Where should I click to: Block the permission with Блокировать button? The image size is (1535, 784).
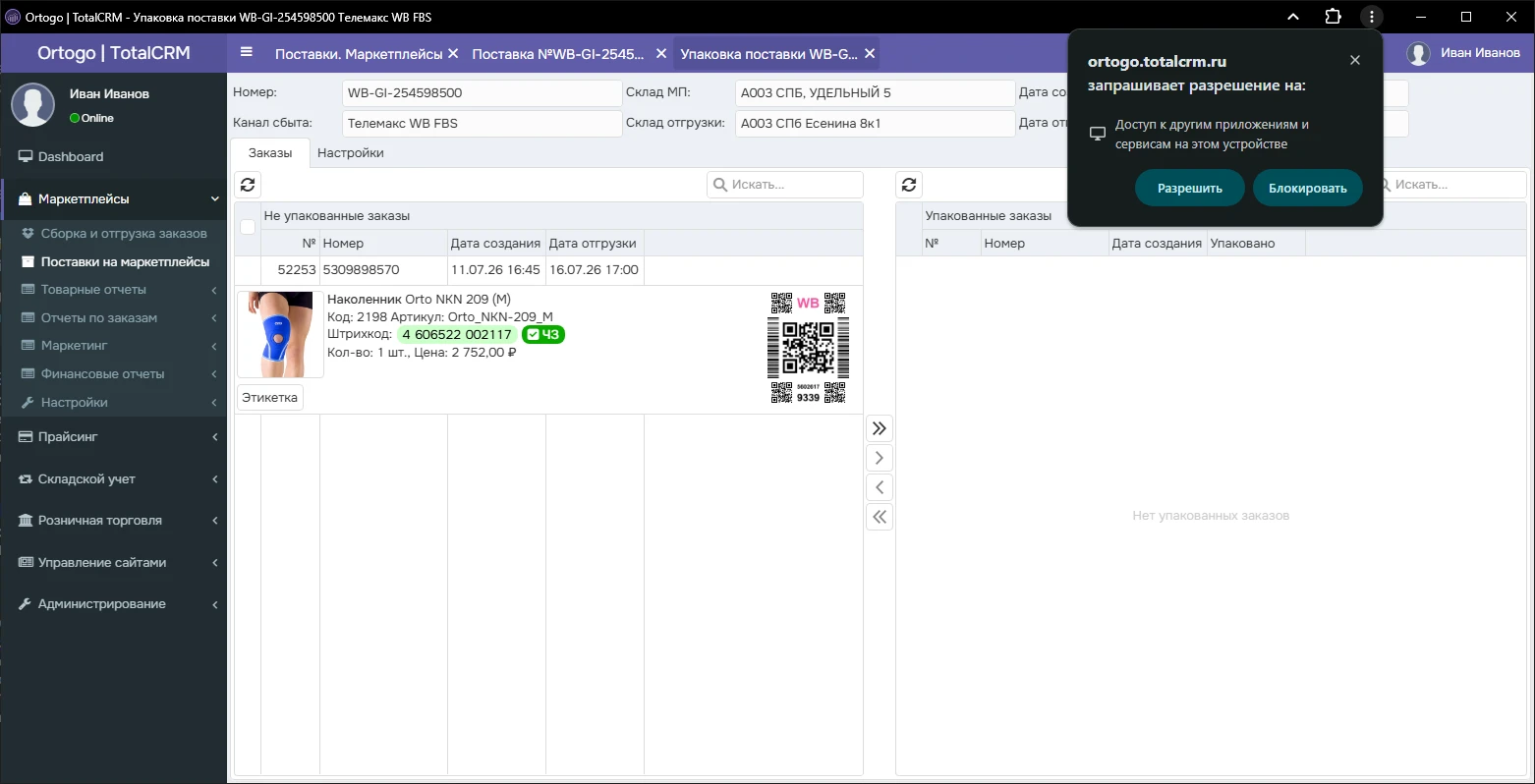pos(1308,189)
